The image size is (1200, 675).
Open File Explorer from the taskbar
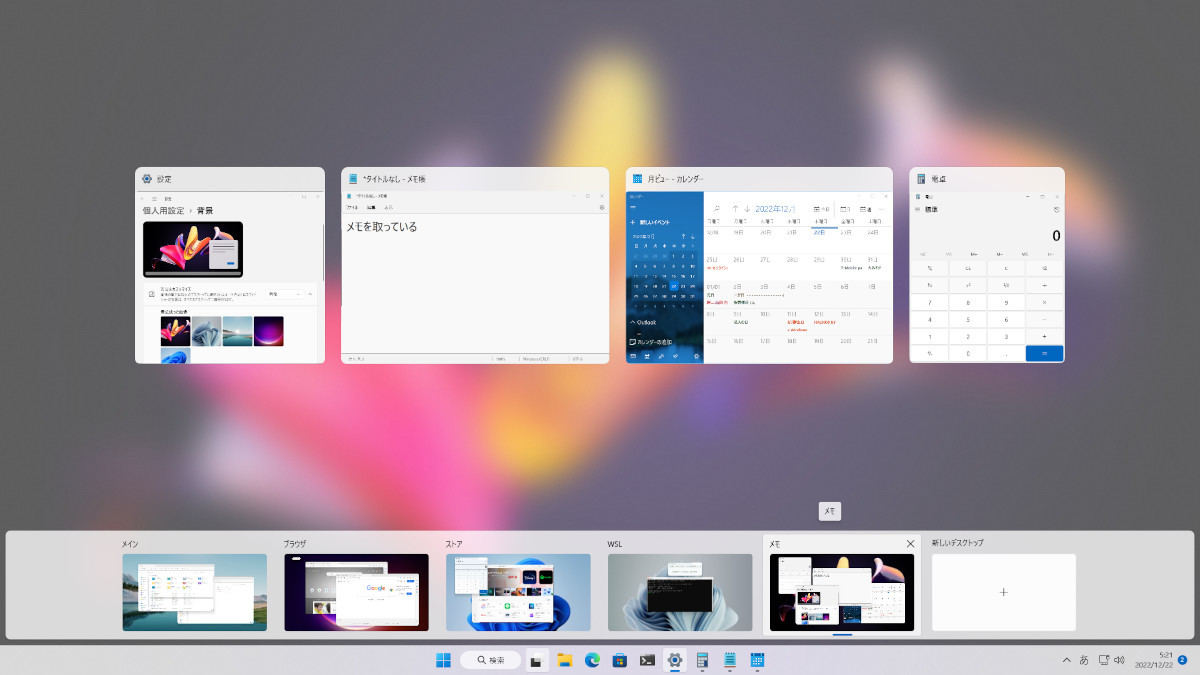pos(564,660)
